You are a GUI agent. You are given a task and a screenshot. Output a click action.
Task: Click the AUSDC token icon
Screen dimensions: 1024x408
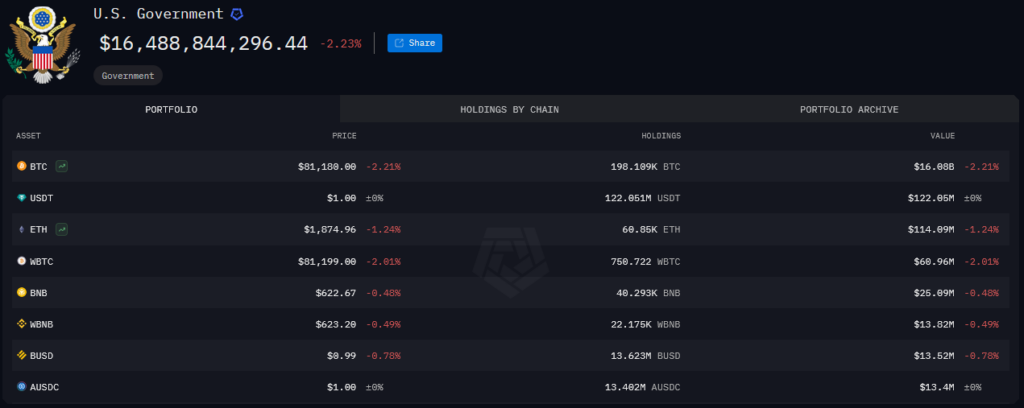22,386
